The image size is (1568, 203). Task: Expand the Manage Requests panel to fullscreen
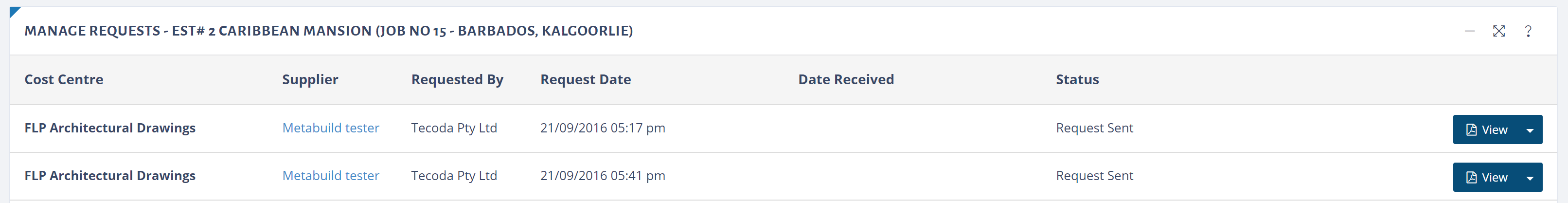point(1498,31)
